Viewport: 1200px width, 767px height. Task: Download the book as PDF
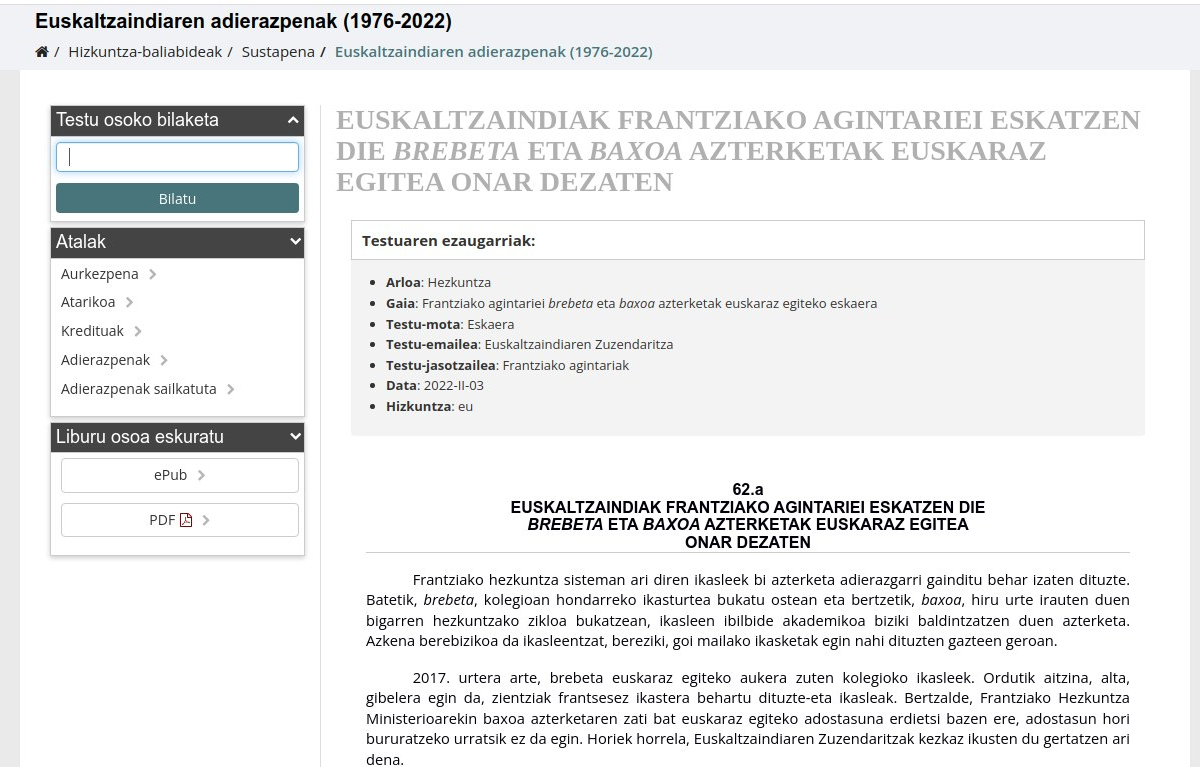point(180,520)
